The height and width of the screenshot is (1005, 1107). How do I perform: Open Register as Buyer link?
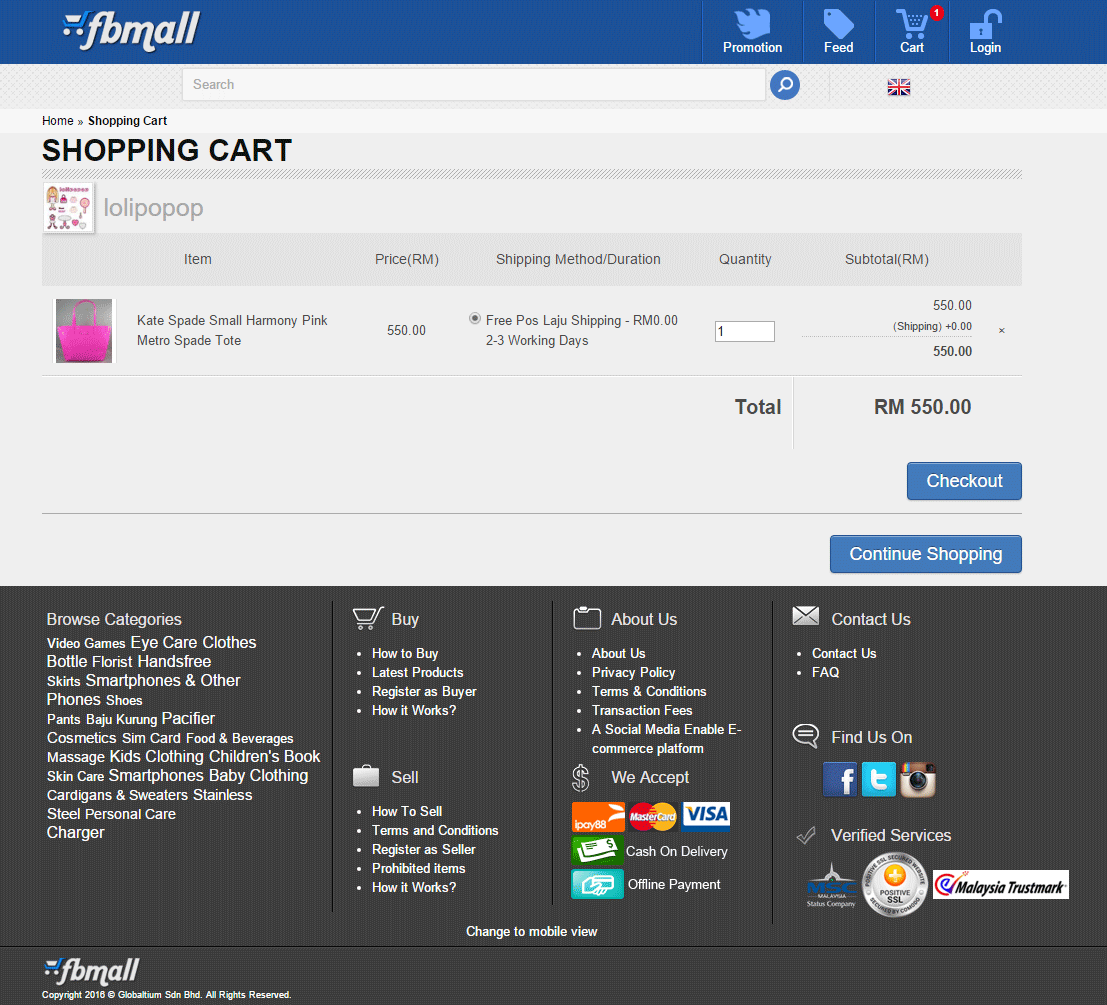[424, 692]
